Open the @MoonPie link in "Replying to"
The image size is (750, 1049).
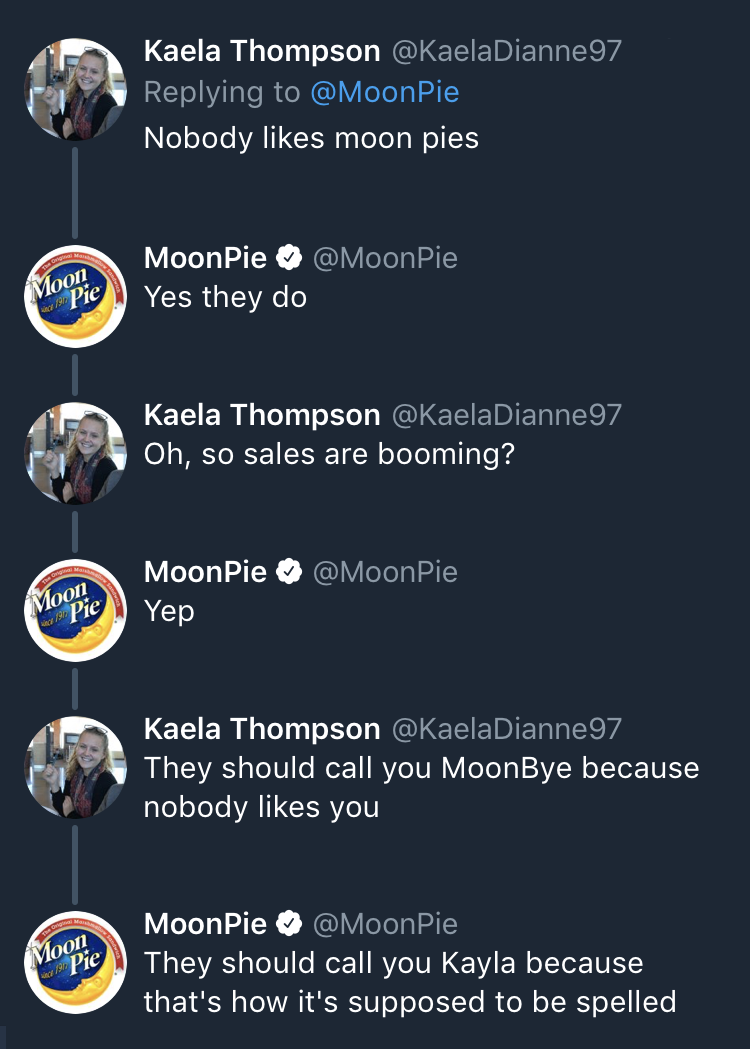(x=385, y=92)
